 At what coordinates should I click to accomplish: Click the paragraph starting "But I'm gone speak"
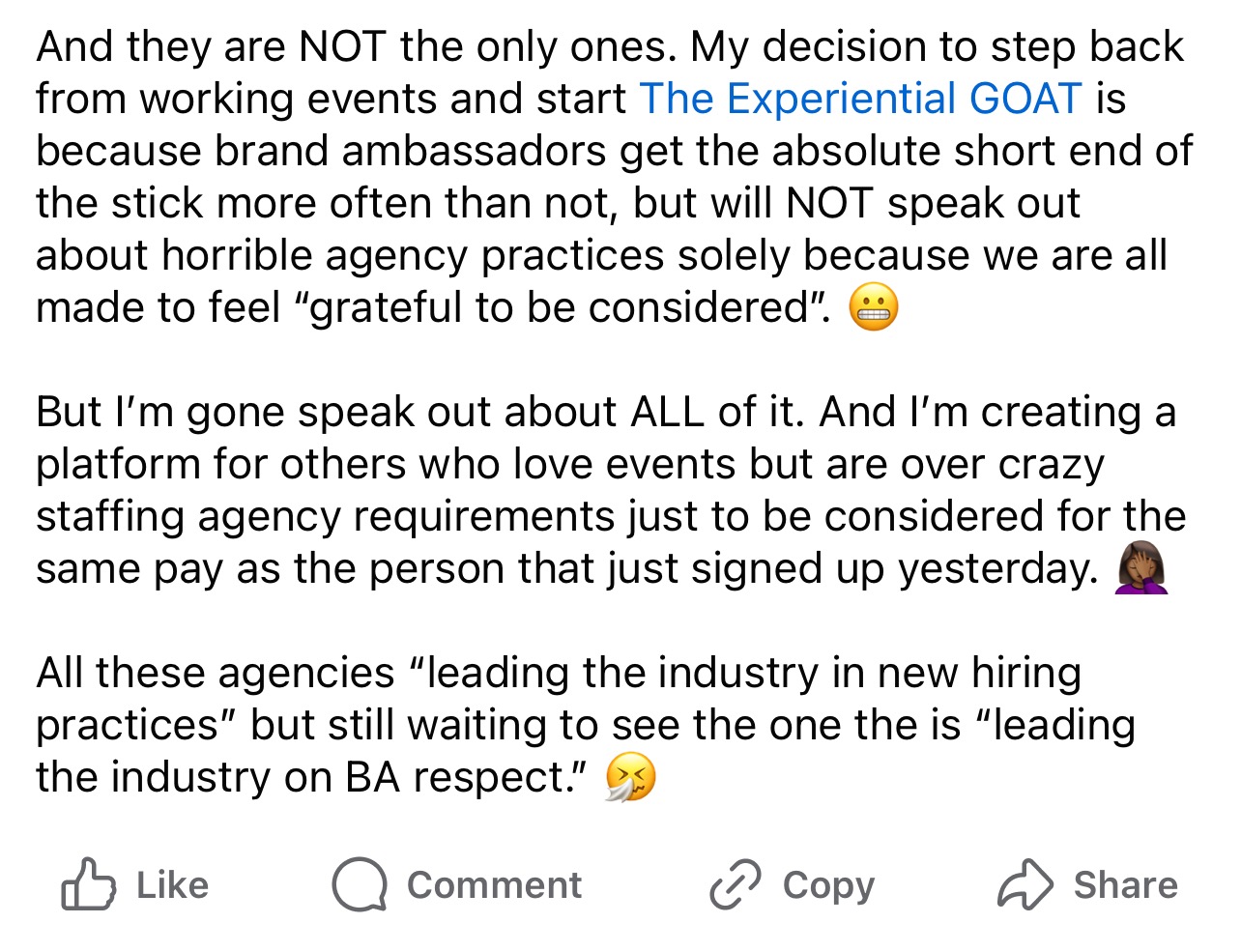coord(609,490)
